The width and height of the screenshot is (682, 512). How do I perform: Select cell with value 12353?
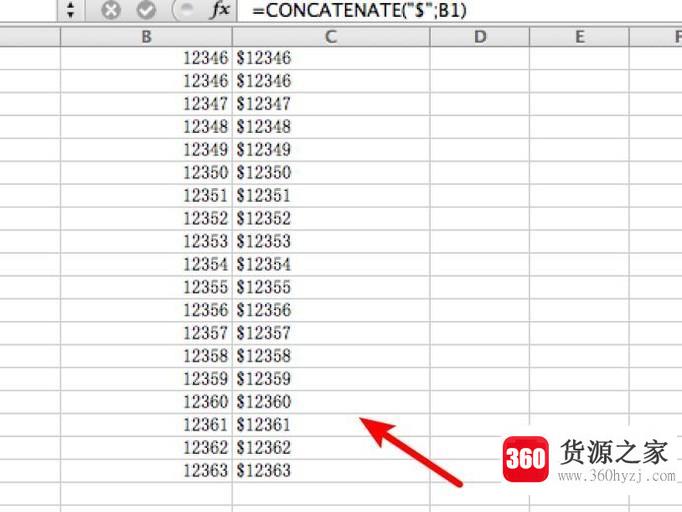(146, 241)
